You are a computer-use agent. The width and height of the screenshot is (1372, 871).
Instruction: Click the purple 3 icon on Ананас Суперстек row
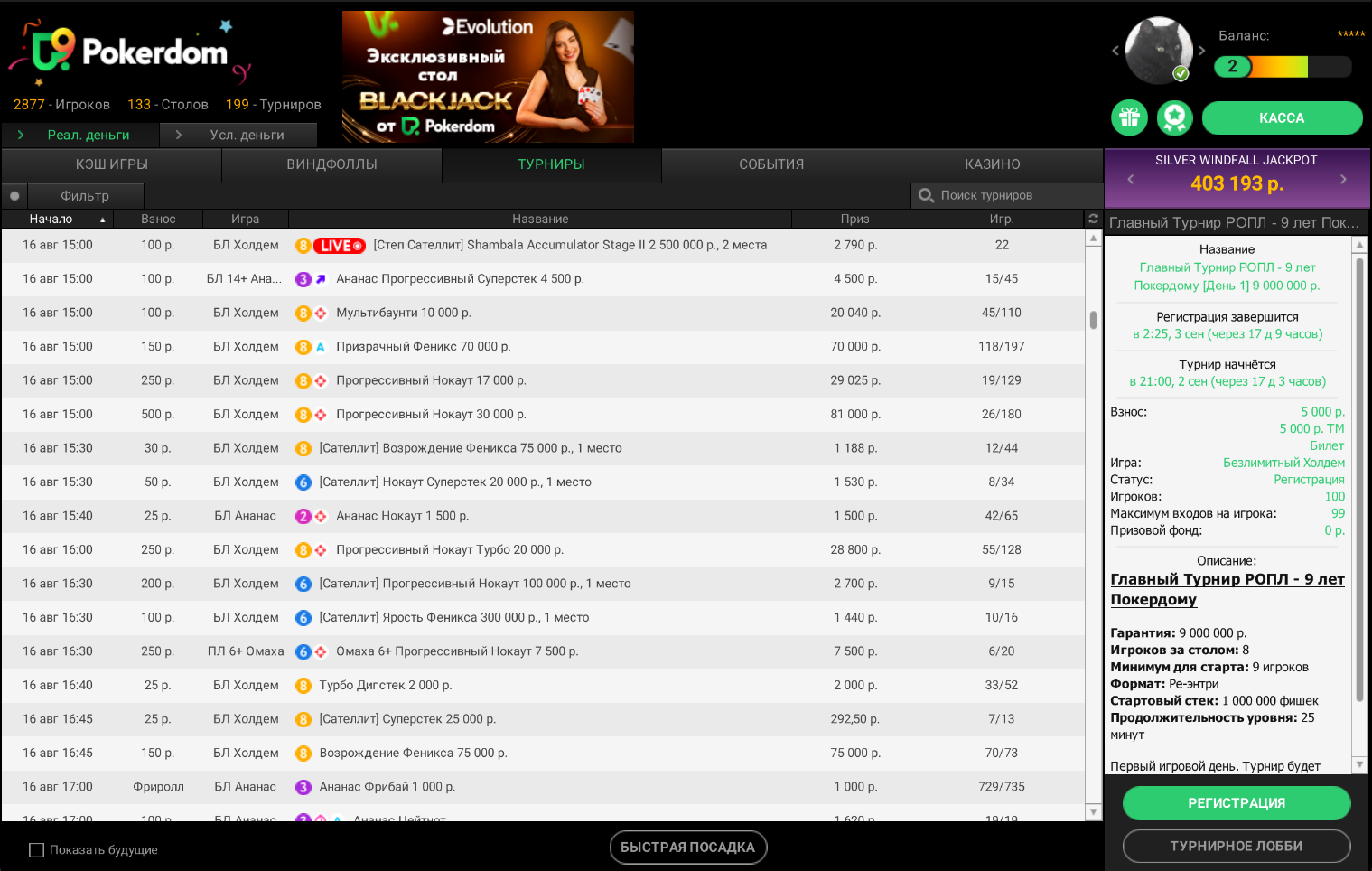click(303, 279)
